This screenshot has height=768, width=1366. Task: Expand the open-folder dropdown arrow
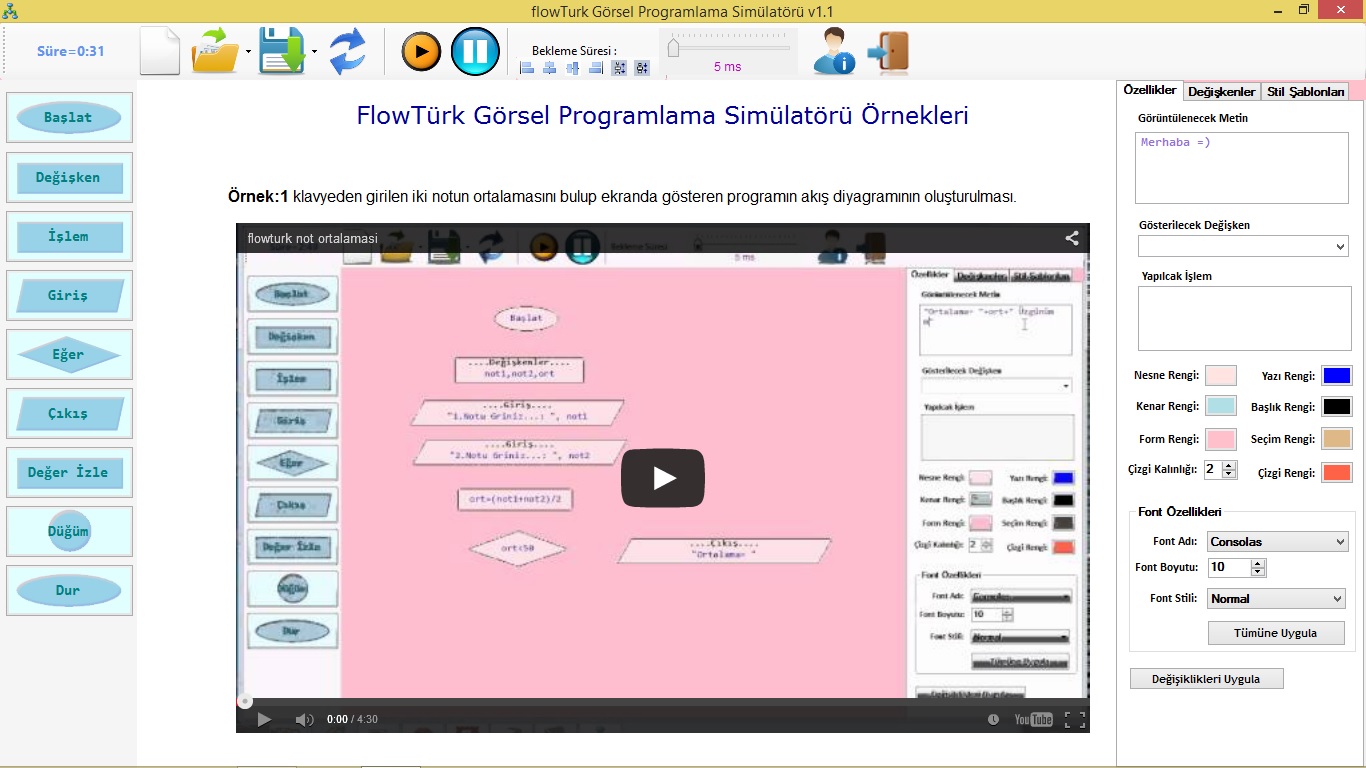pyautogui.click(x=248, y=50)
